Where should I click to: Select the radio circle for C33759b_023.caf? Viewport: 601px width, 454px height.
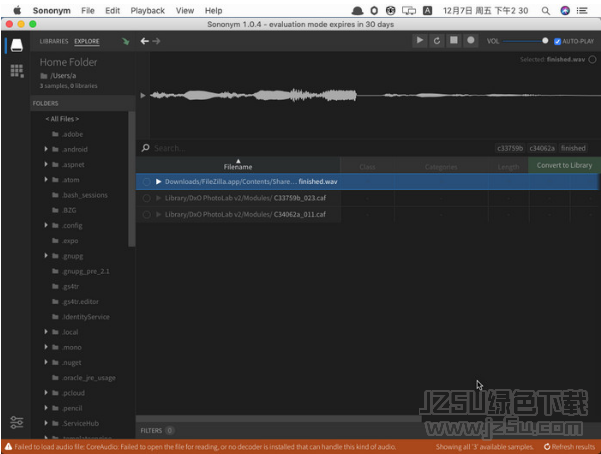146,198
